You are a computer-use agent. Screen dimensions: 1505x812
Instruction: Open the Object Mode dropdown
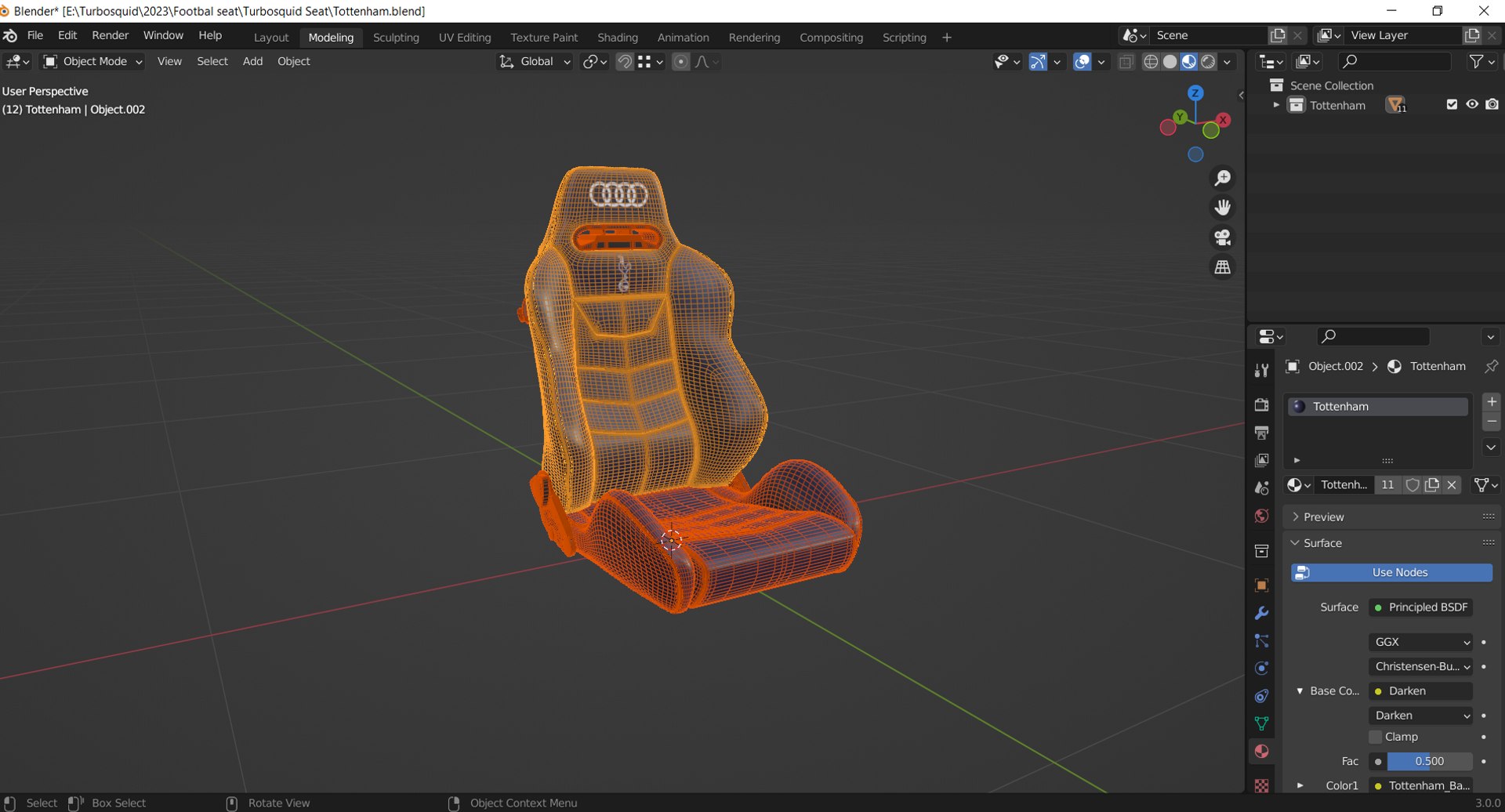coord(92,62)
